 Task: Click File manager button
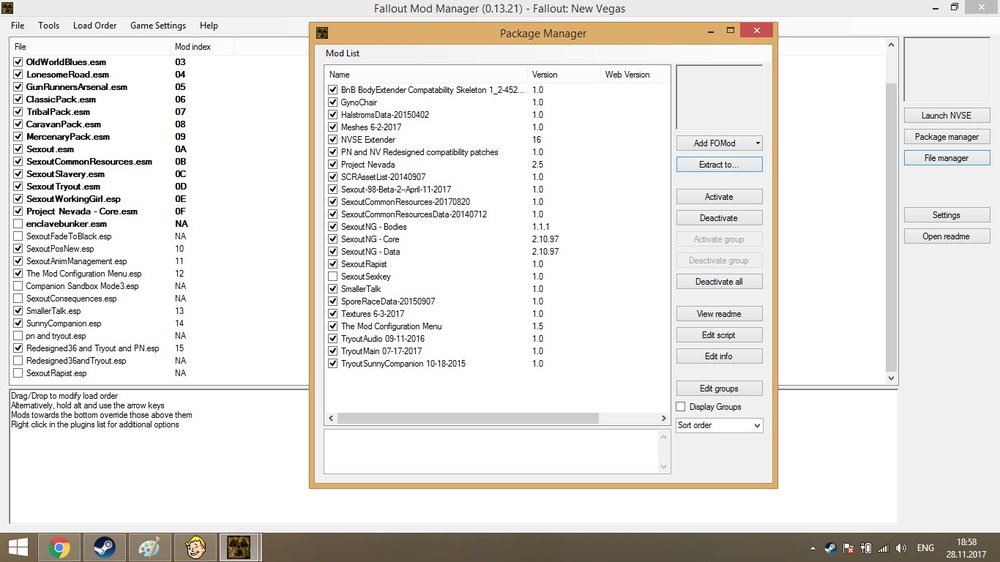coord(946,158)
